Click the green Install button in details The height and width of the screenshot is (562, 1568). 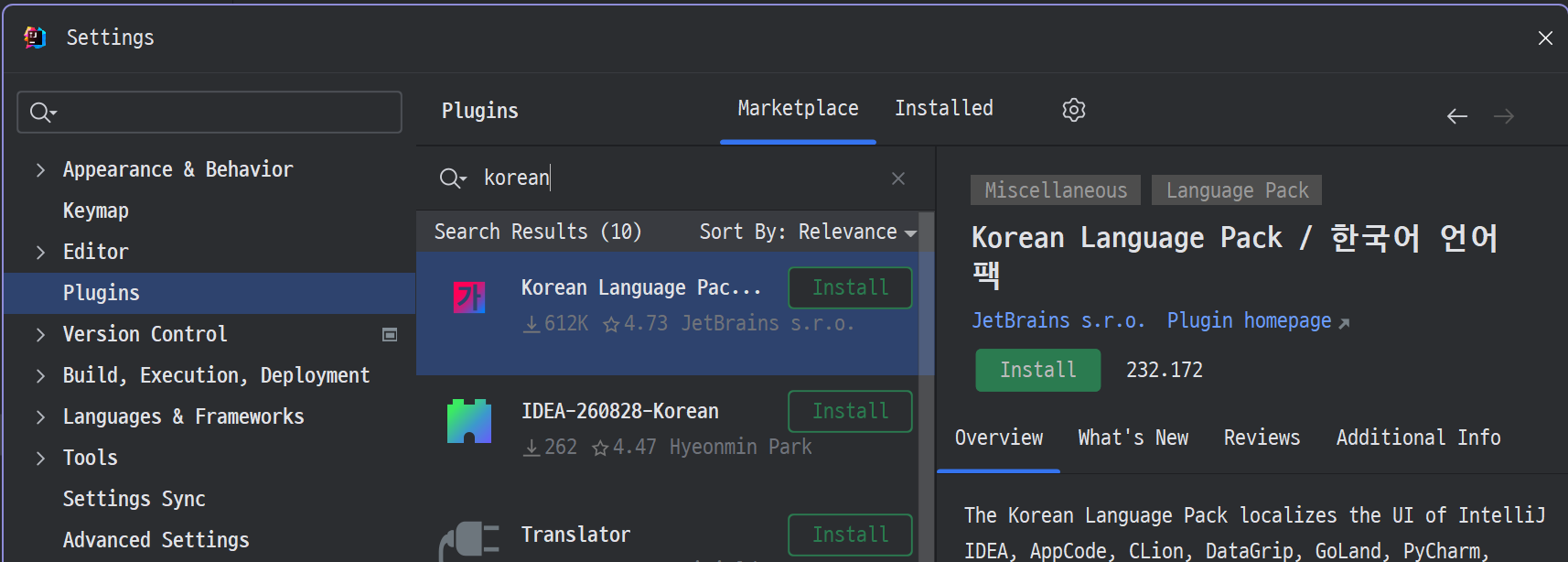click(x=1038, y=371)
